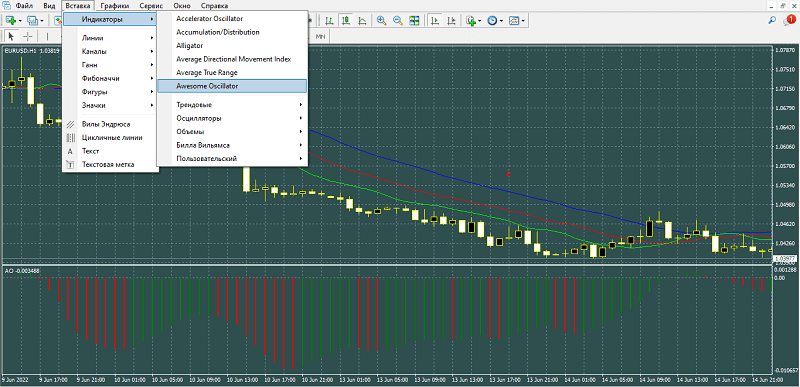Select the vertical line drawing tool
800x387 pixels.
click(47, 36)
